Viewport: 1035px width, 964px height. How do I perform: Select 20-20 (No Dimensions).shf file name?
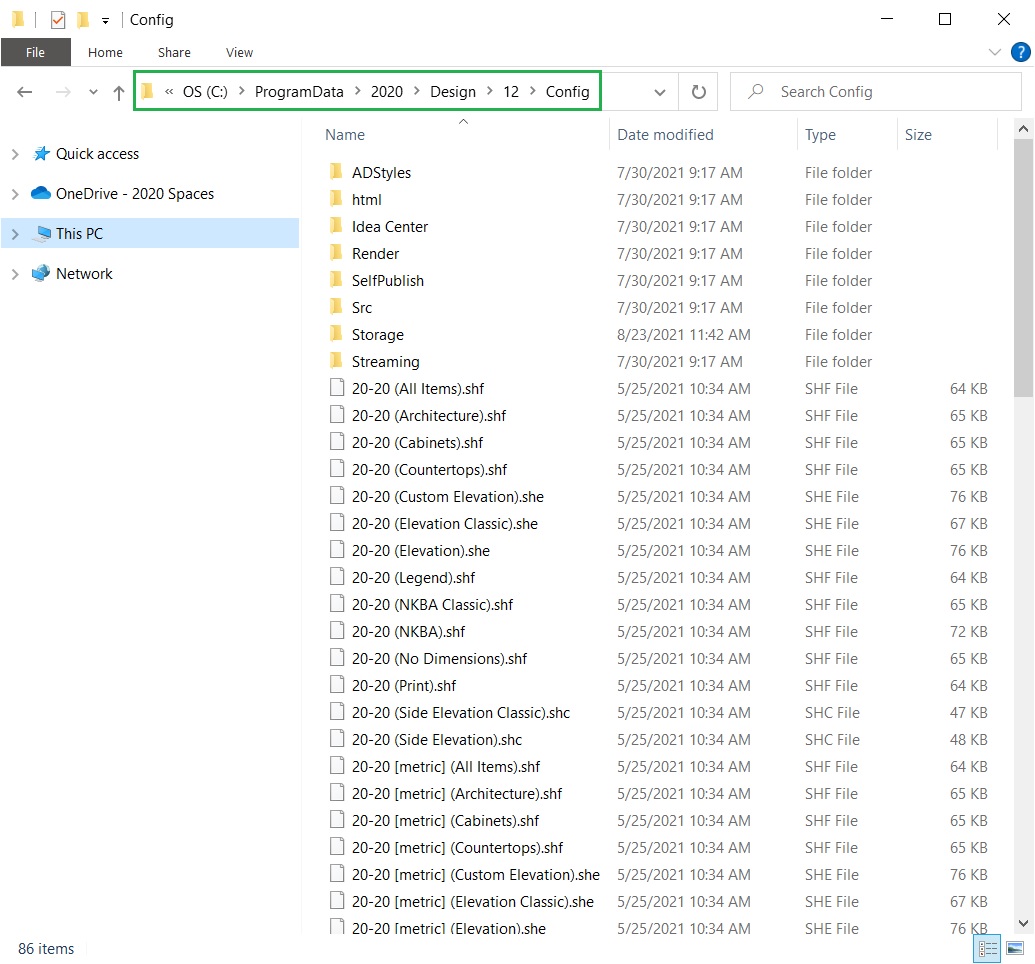coord(440,659)
